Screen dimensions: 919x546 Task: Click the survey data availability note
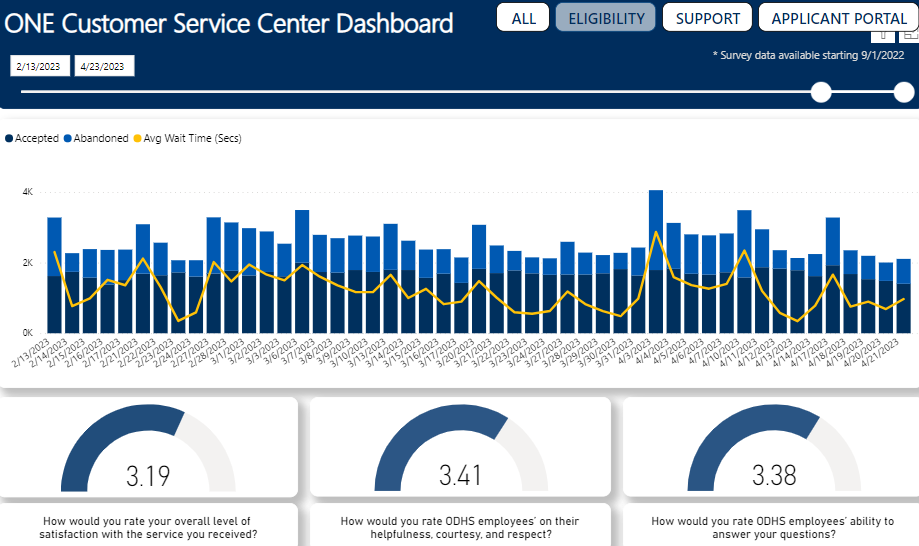(808, 55)
